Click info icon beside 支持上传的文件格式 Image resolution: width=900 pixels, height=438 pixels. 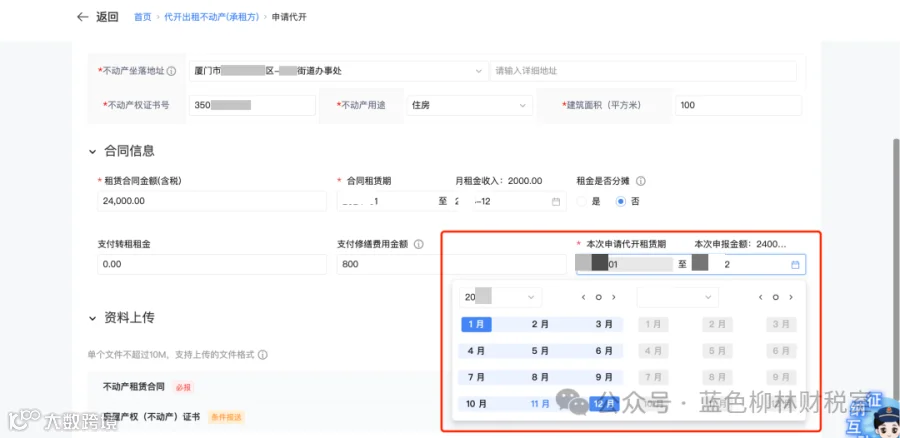(262, 355)
